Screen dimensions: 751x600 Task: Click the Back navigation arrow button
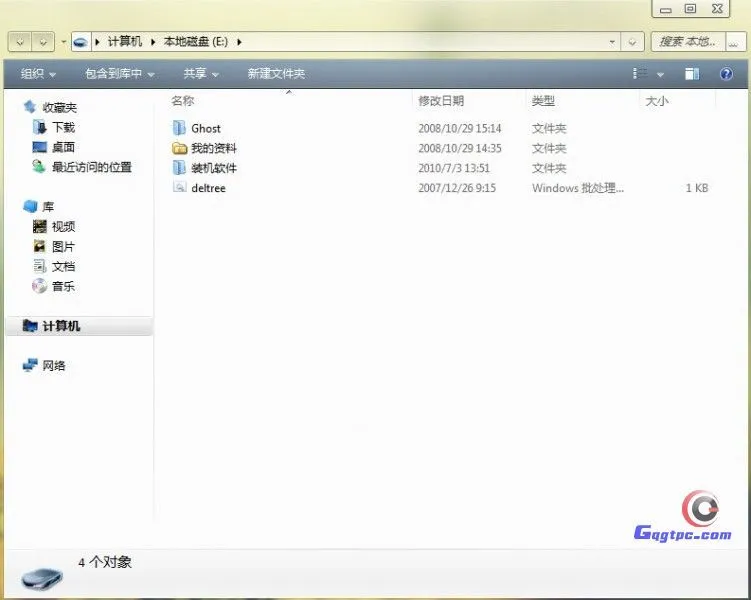(x=20, y=42)
